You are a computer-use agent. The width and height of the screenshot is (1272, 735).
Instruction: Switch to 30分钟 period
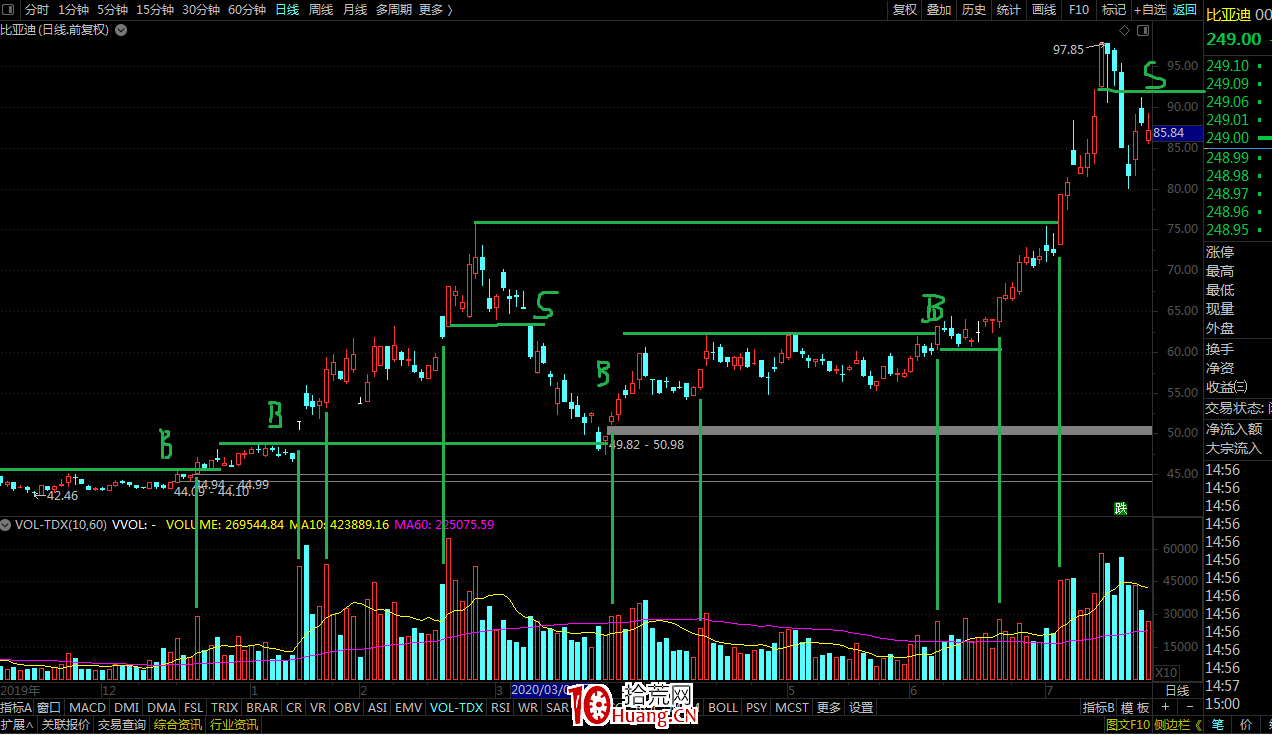(201, 9)
